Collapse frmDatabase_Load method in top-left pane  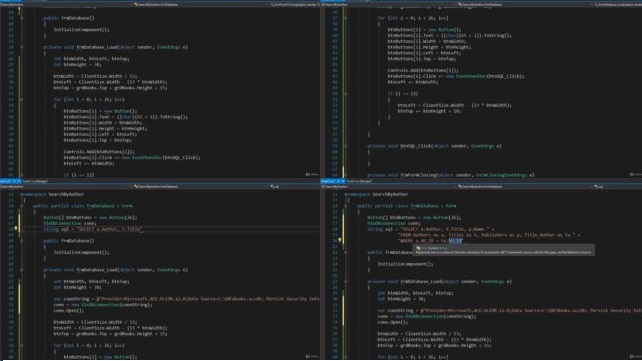[x=22, y=47]
